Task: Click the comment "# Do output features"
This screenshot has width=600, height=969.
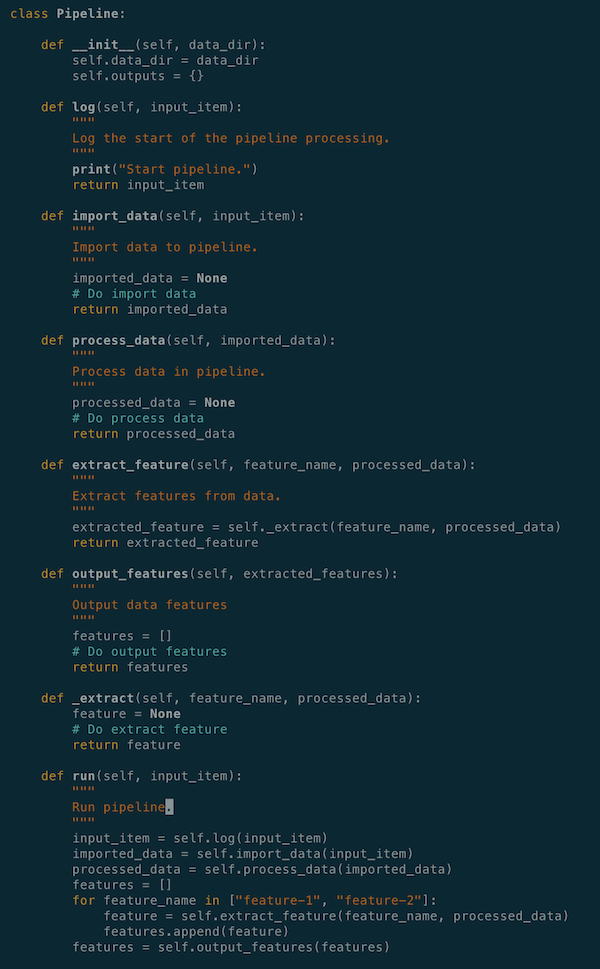Action: click(150, 651)
